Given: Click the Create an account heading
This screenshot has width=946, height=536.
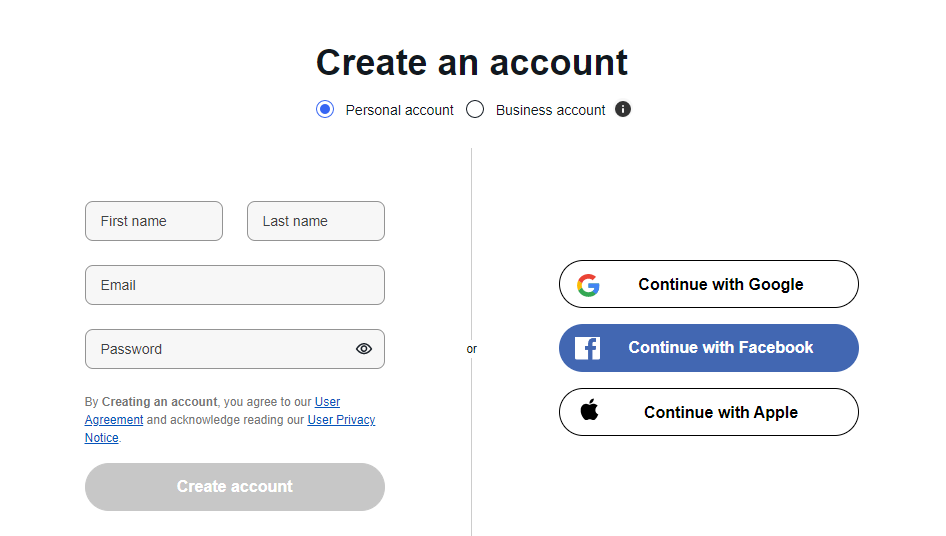Looking at the screenshot, I should point(472,62).
